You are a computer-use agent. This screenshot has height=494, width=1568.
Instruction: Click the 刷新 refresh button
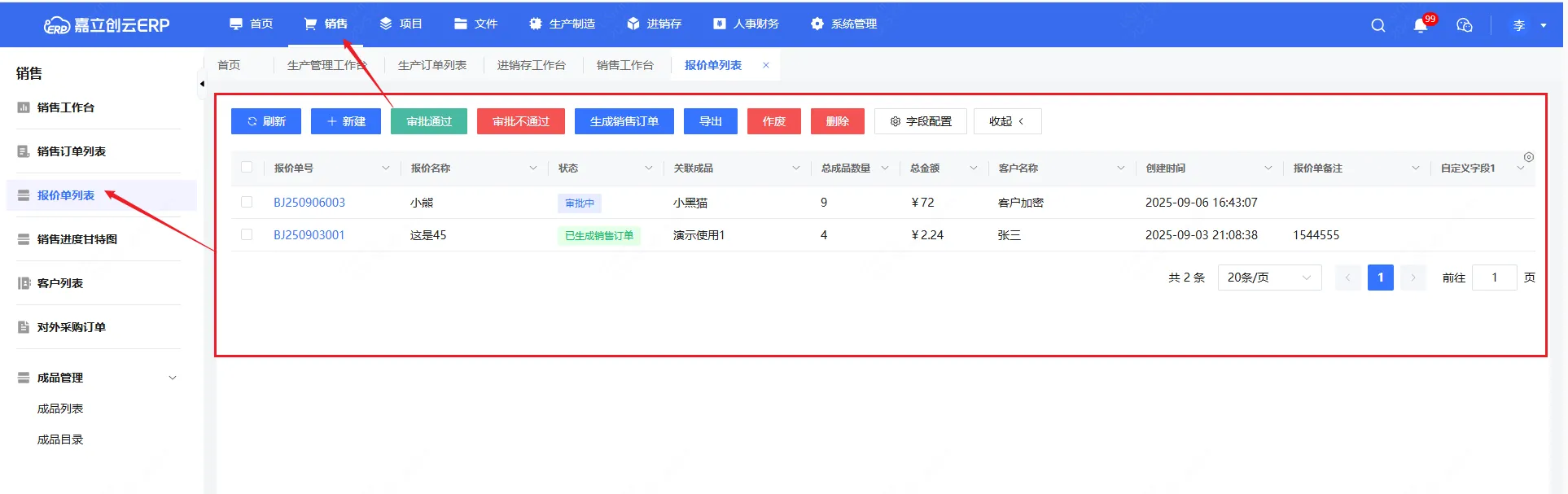tap(266, 121)
